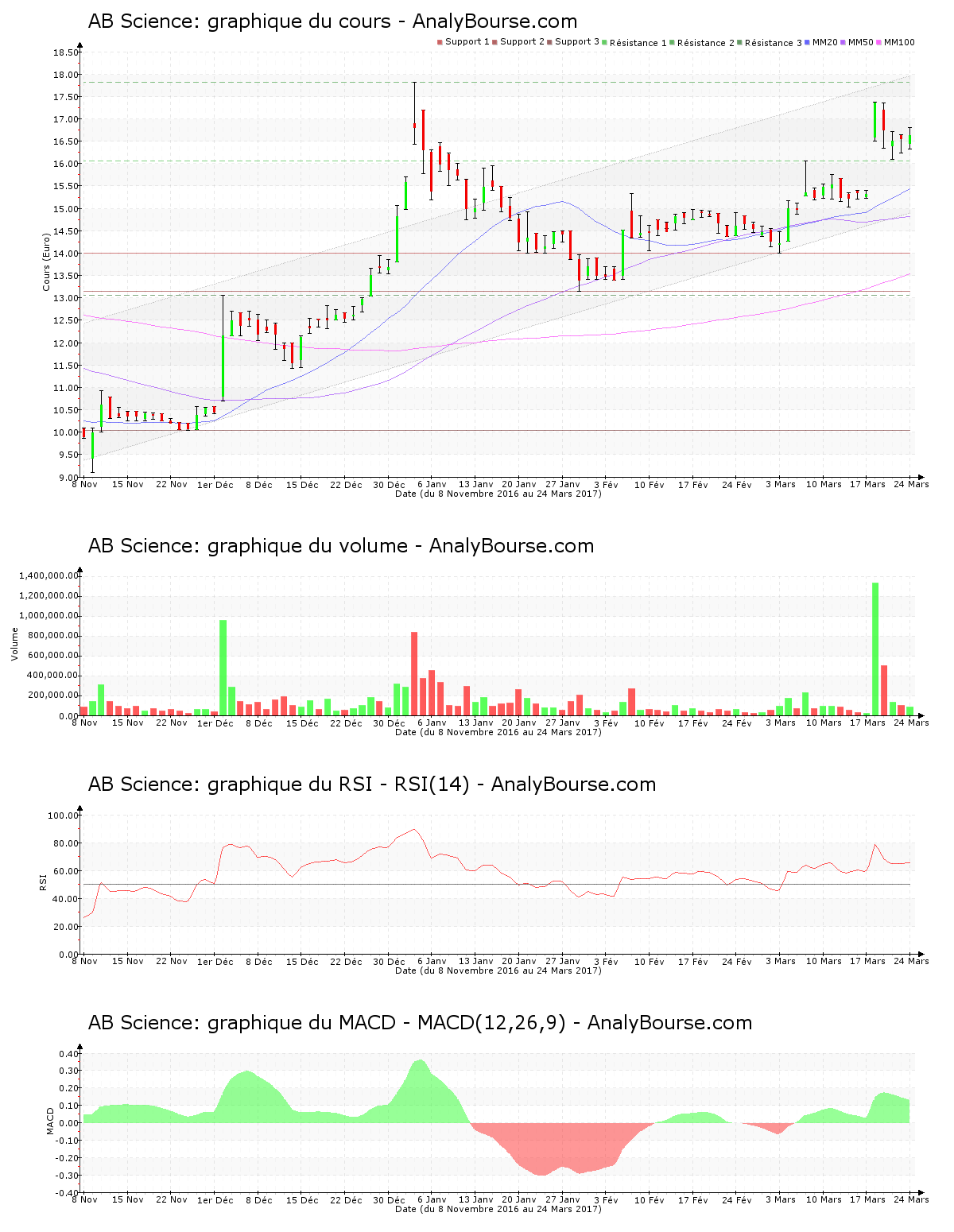The image size is (954, 1232).
Task: Click the '3 Fév' date on volume chart
Action: pos(606,723)
